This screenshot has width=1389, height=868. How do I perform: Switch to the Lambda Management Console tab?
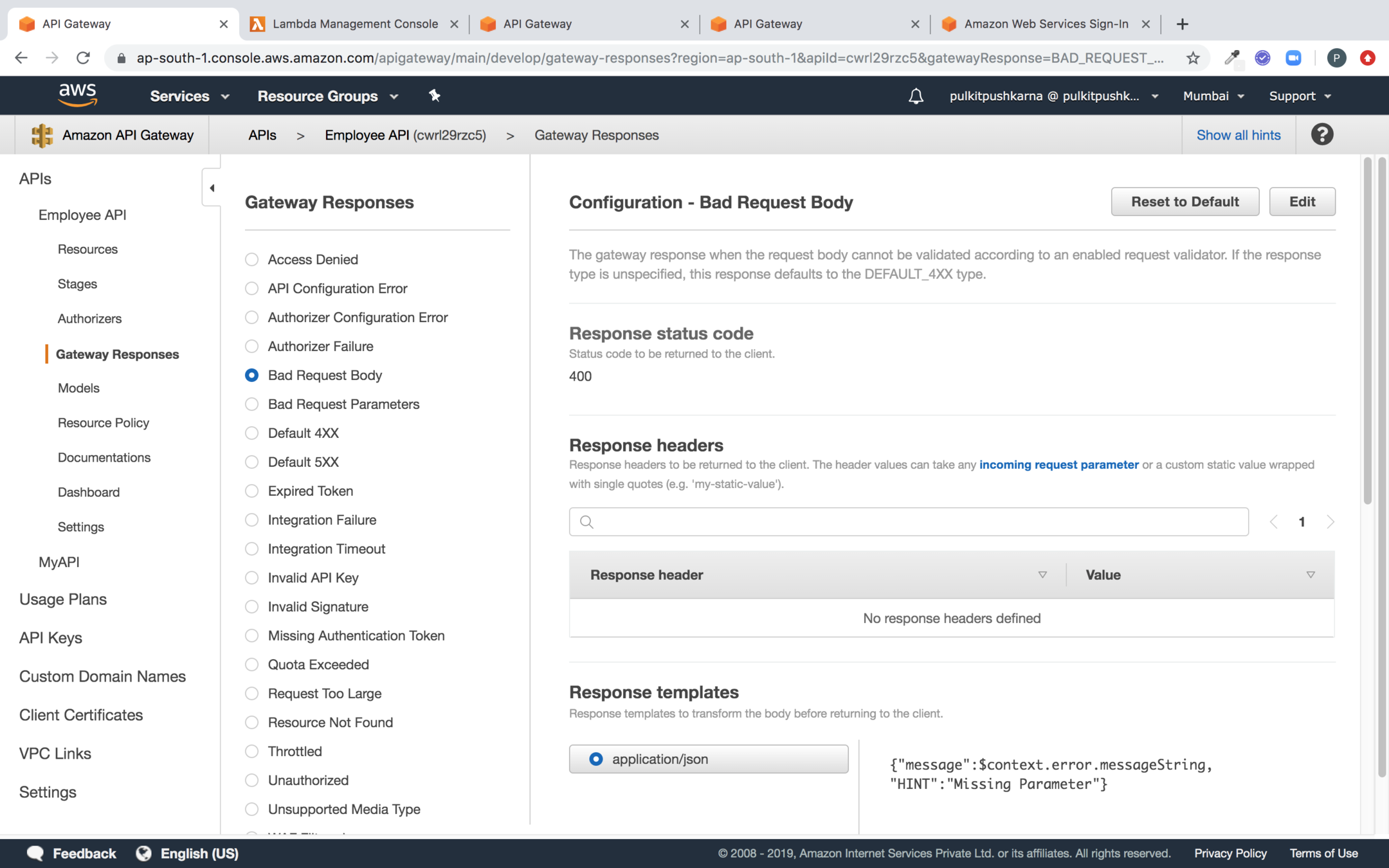tap(355, 24)
